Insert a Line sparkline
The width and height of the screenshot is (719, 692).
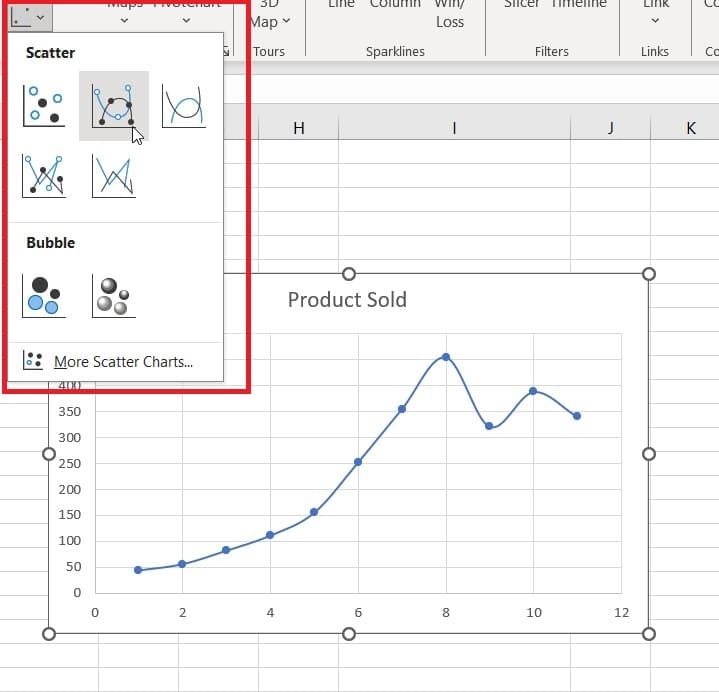342,5
